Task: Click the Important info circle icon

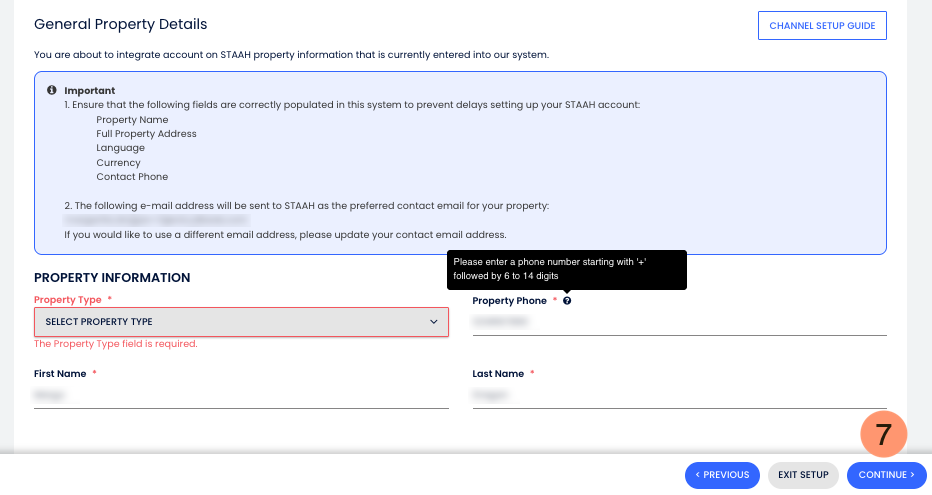Action: point(51,90)
